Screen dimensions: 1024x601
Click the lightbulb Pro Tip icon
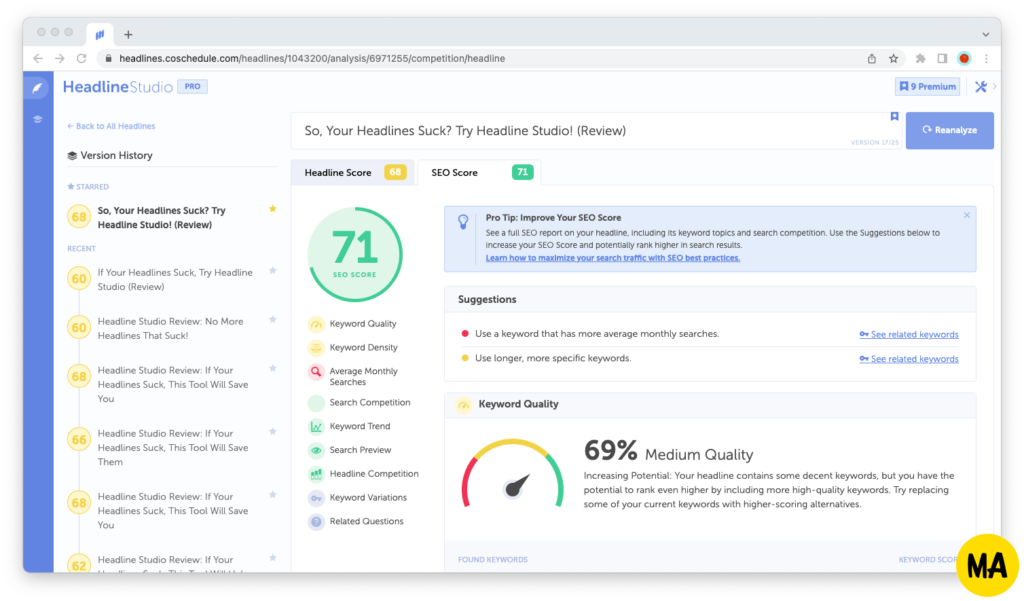point(463,221)
